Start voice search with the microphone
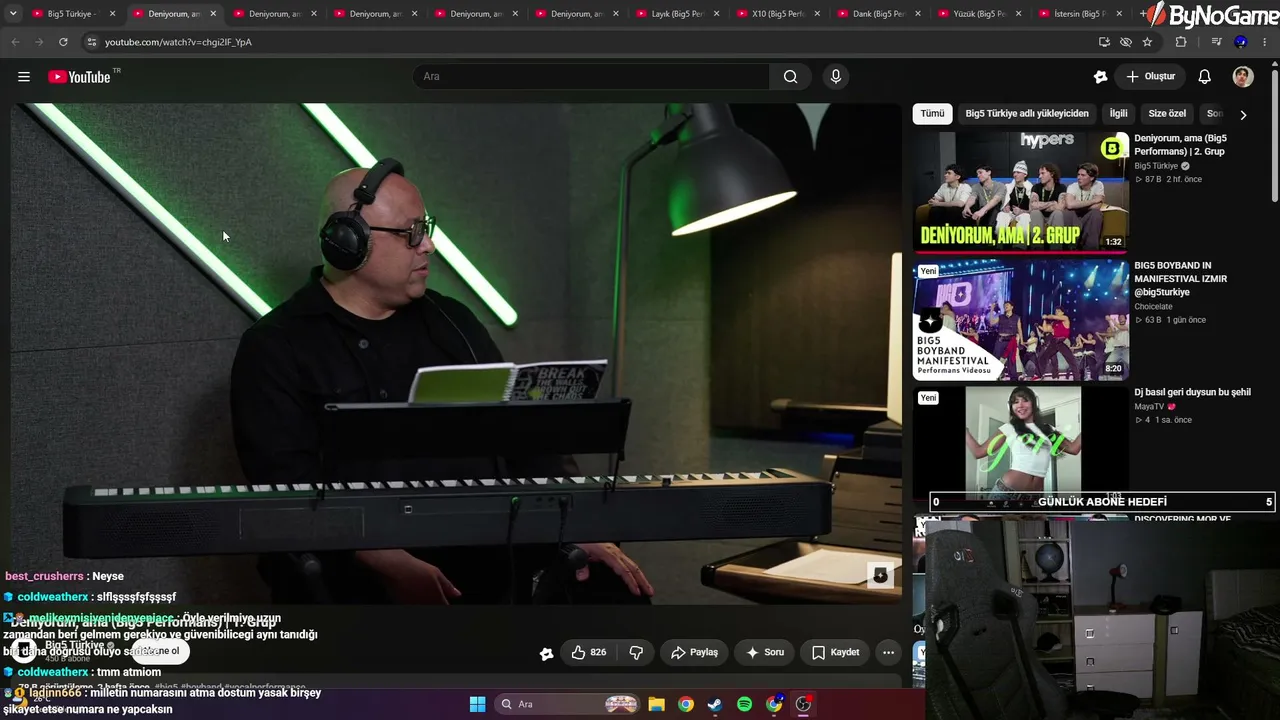 [x=836, y=77]
